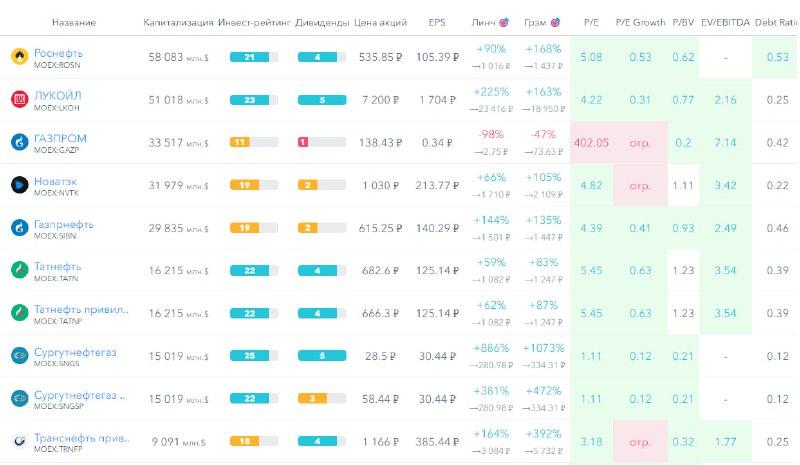Click Роснефть P/BV value 0.62
The width and height of the screenshot is (800, 465).
[x=683, y=57]
